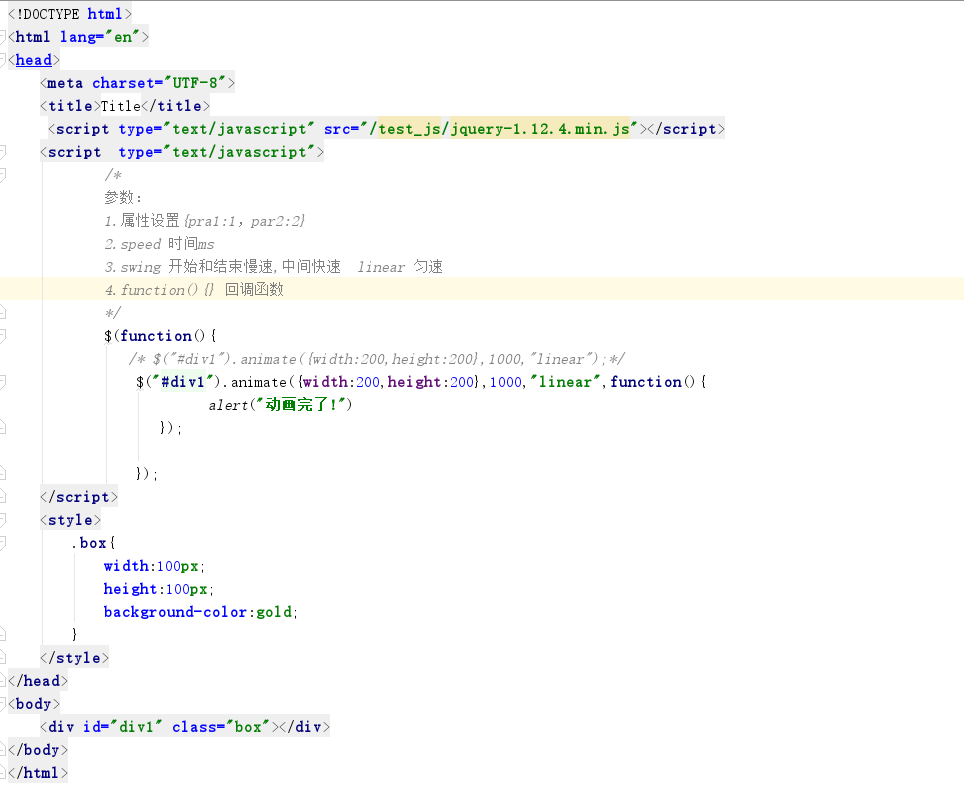Click the width:200 property in animate call
964x787 pixels.
tap(341, 382)
